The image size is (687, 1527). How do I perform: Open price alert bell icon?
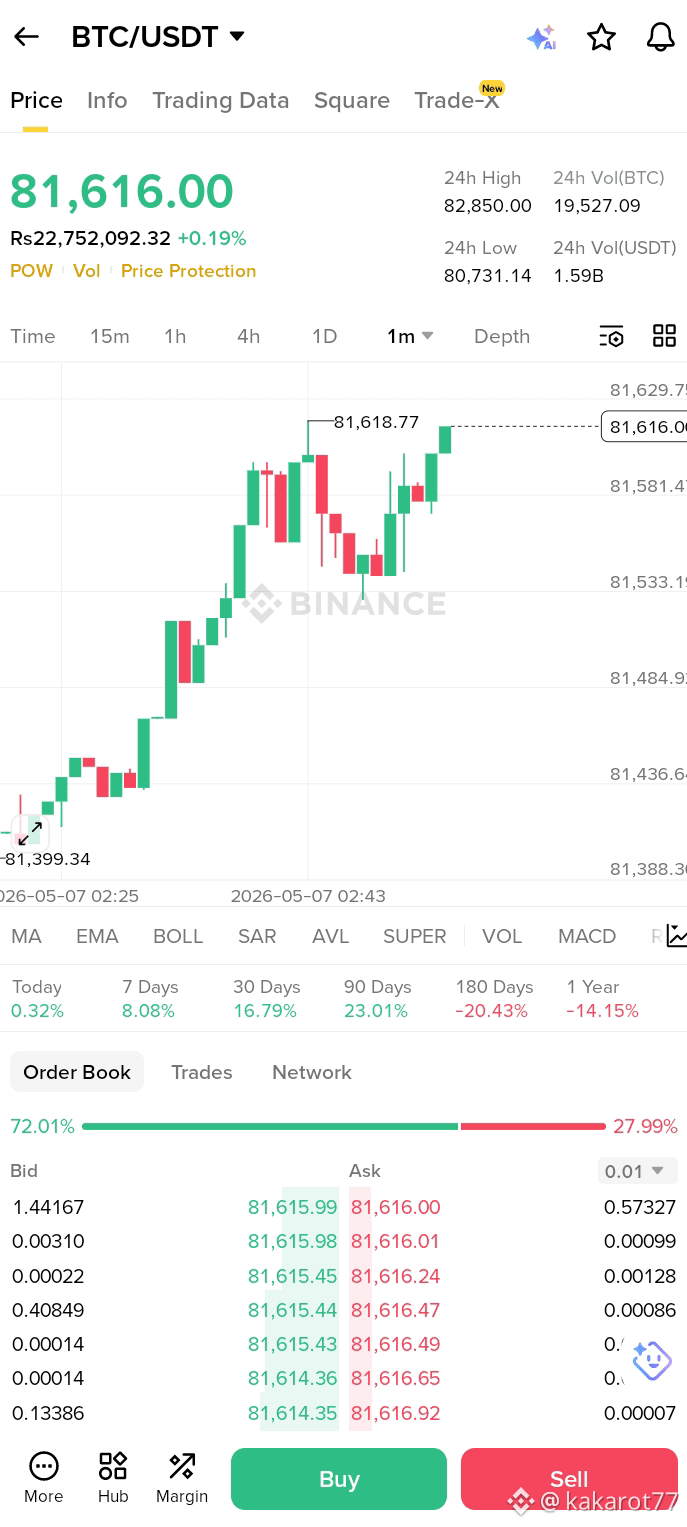pos(661,38)
